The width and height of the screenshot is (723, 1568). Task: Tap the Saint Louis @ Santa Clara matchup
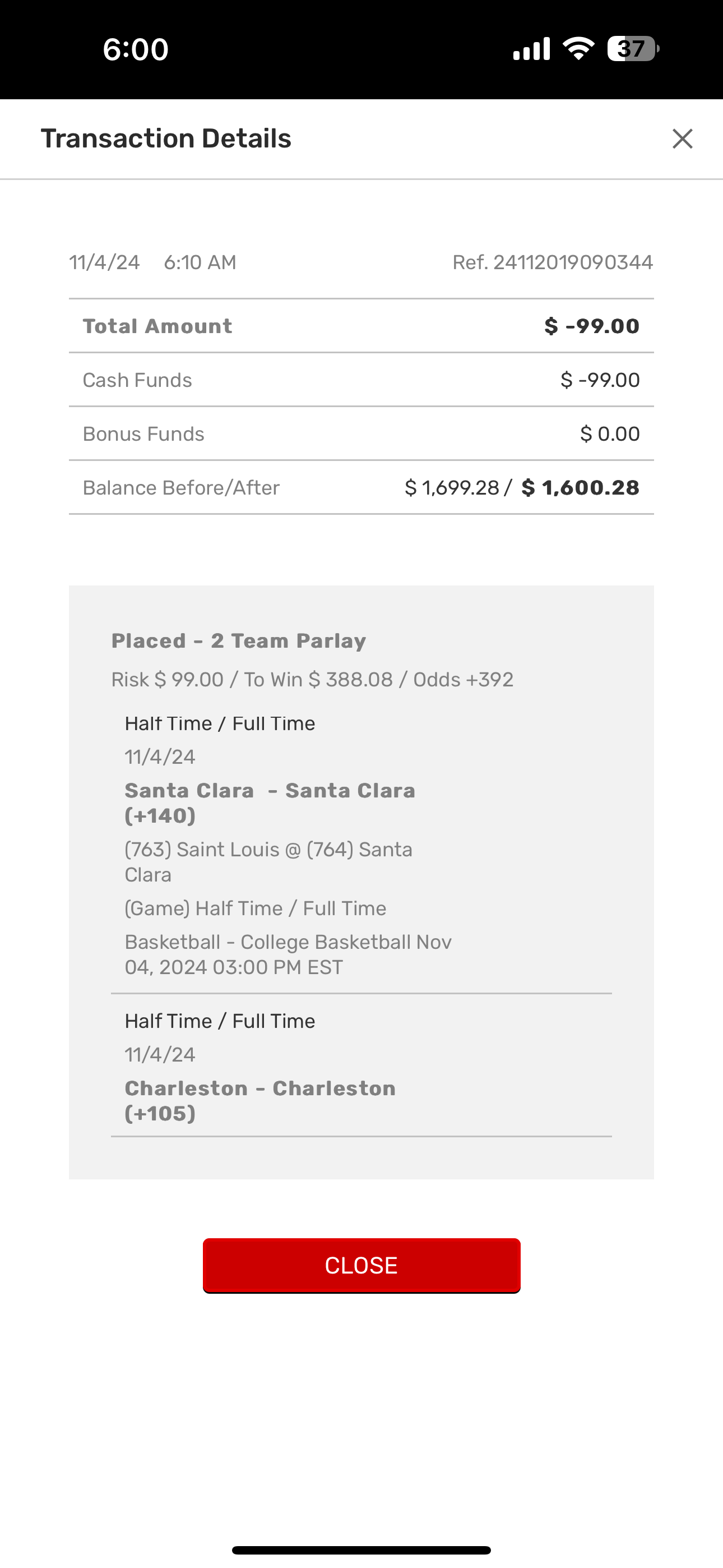point(268,861)
